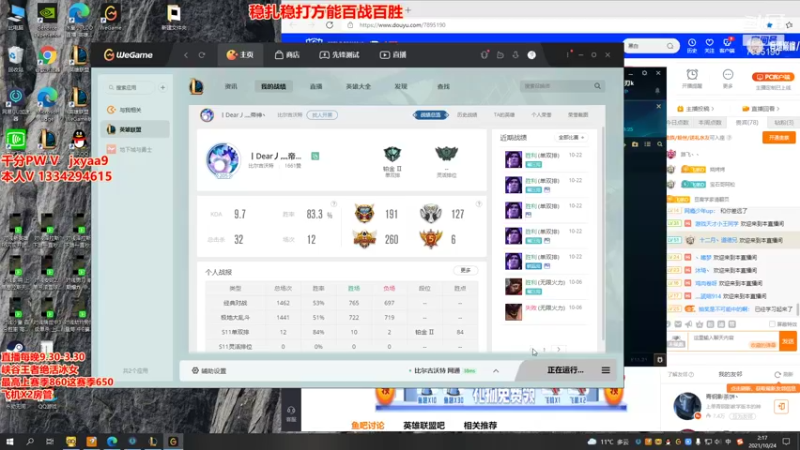Open WeGame downloads icon in title bar
Image resolution: width=800 pixels, height=450 pixels.
click(x=515, y=55)
